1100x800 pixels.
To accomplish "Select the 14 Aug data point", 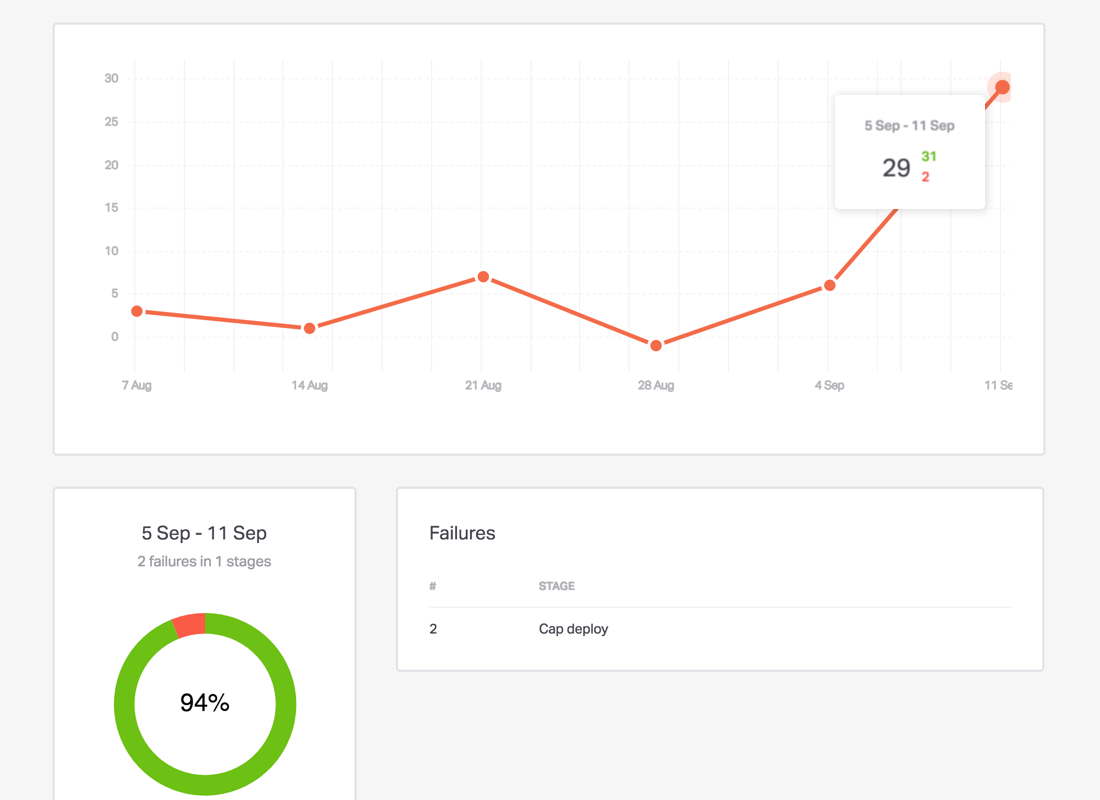I will [309, 327].
